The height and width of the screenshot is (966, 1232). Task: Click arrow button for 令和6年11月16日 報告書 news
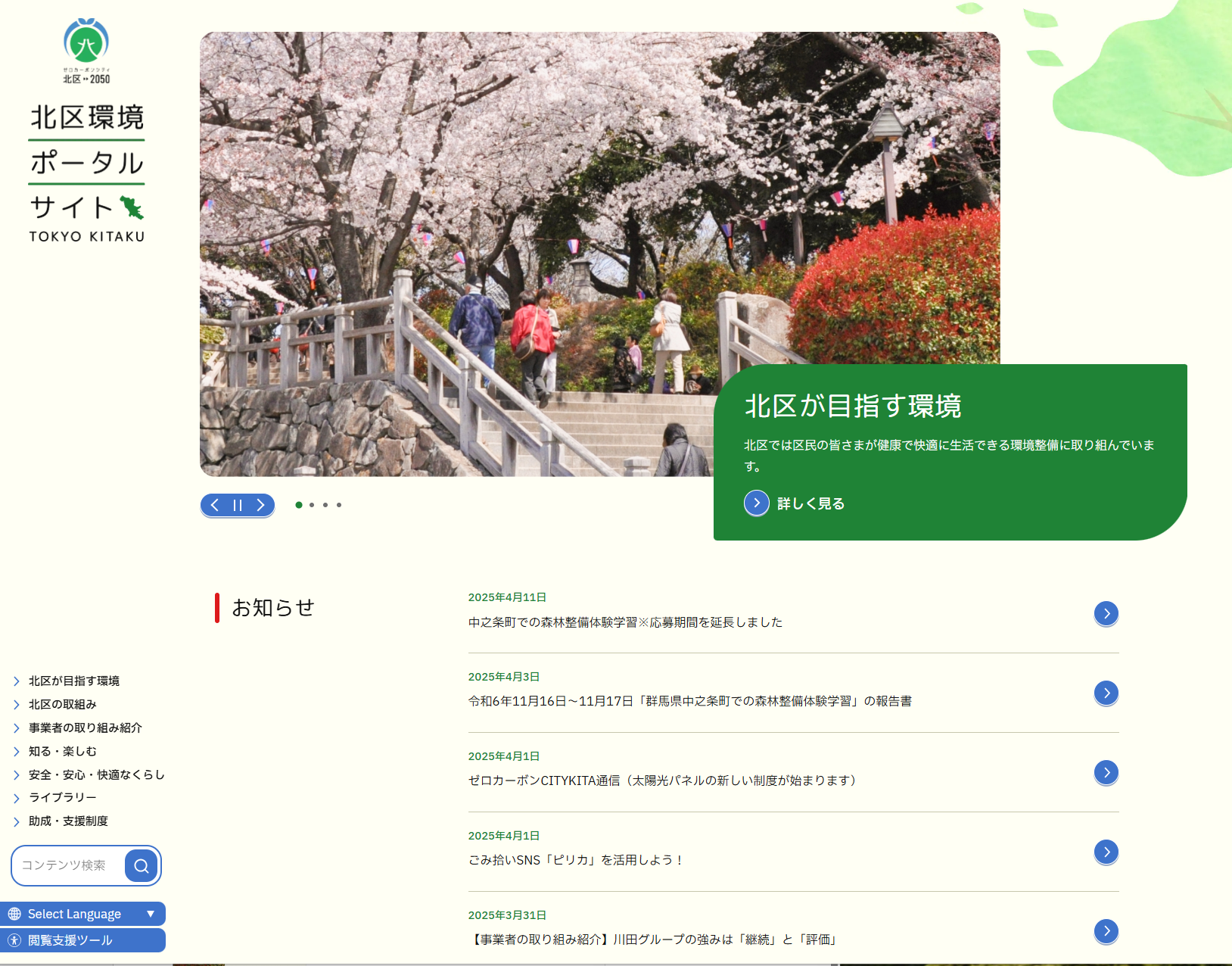(x=1106, y=693)
